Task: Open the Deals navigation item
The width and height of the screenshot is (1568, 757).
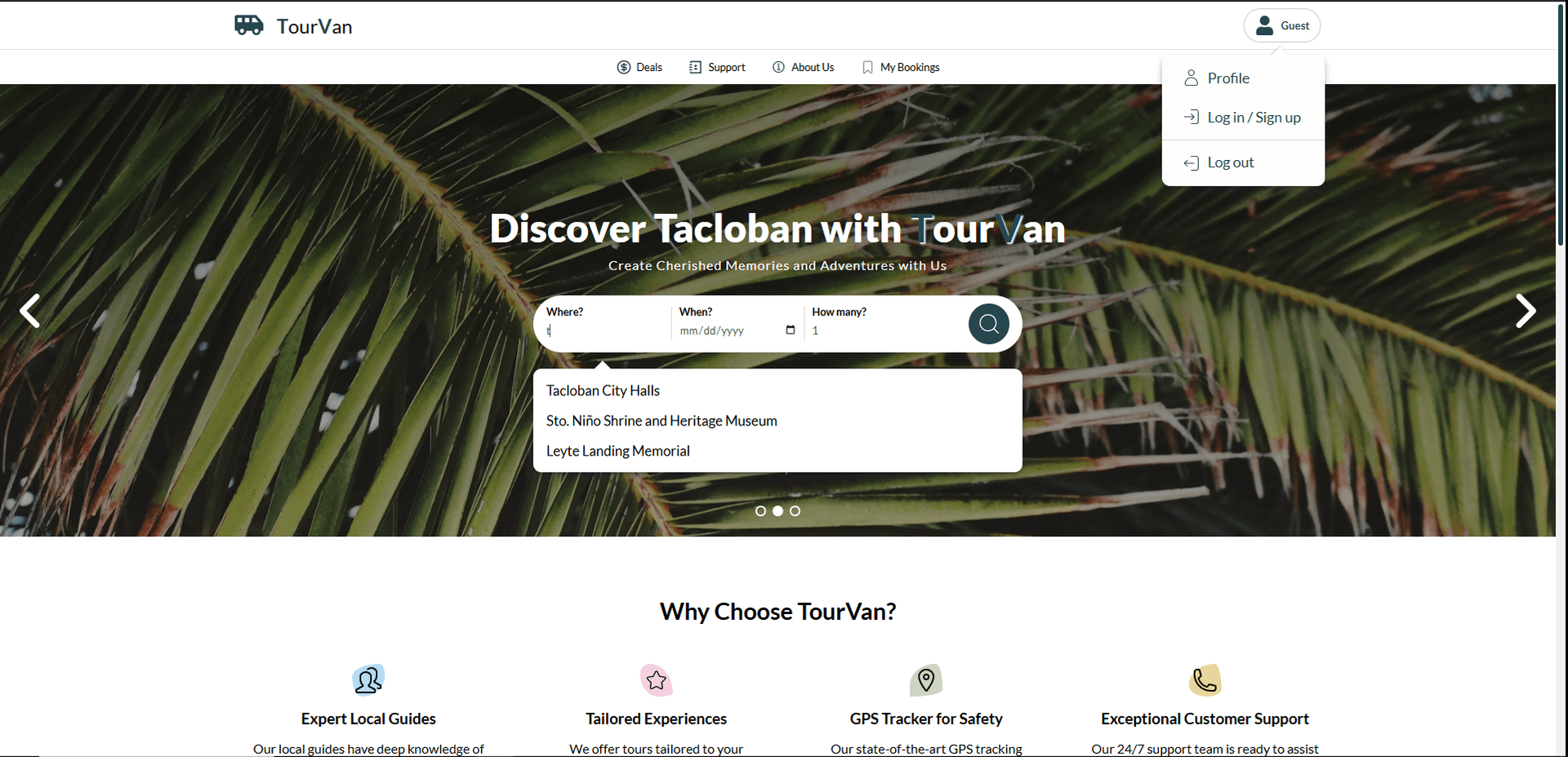Action: pyautogui.click(x=639, y=68)
